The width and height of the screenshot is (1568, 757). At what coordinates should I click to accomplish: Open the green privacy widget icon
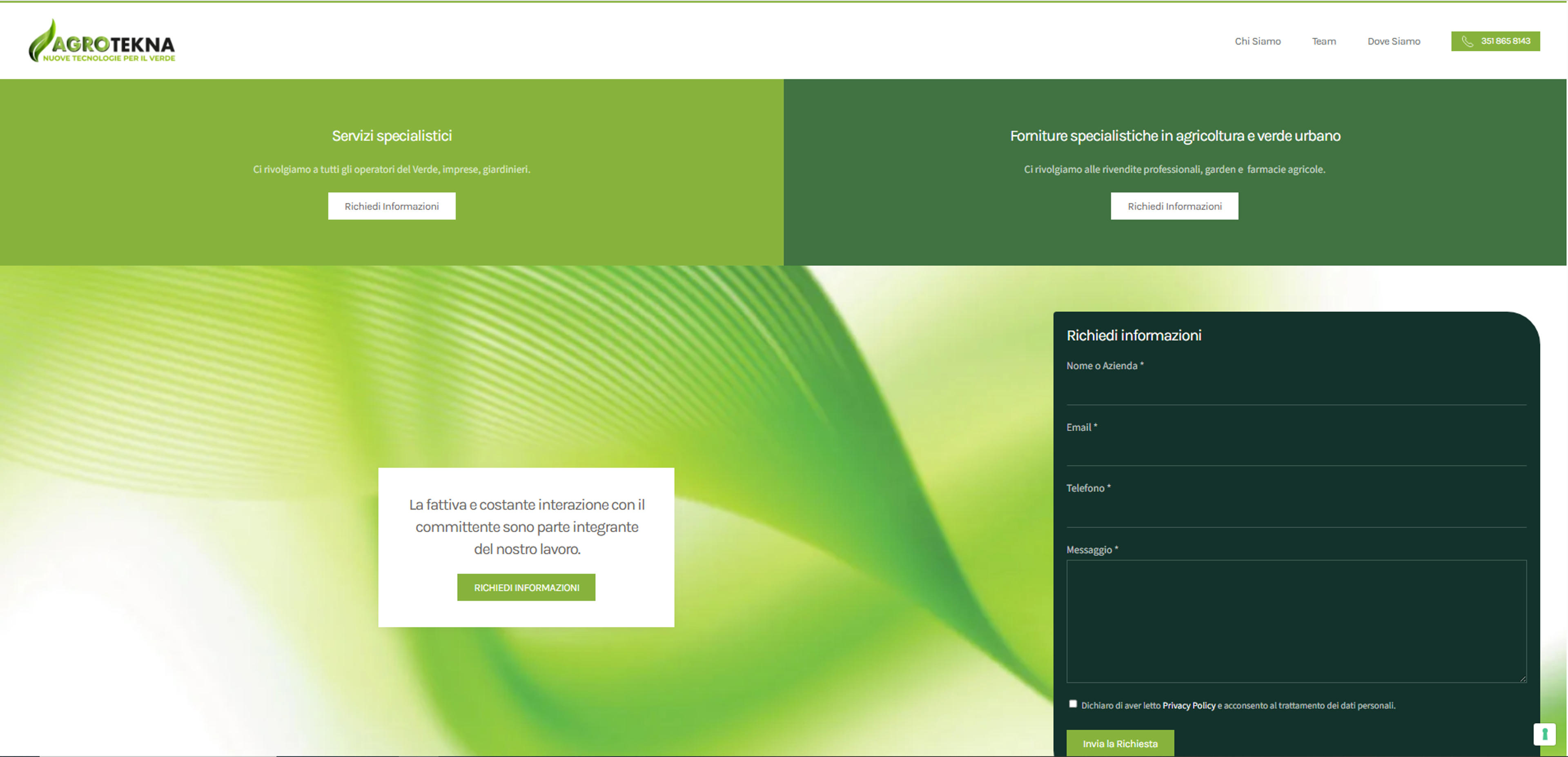click(1544, 734)
